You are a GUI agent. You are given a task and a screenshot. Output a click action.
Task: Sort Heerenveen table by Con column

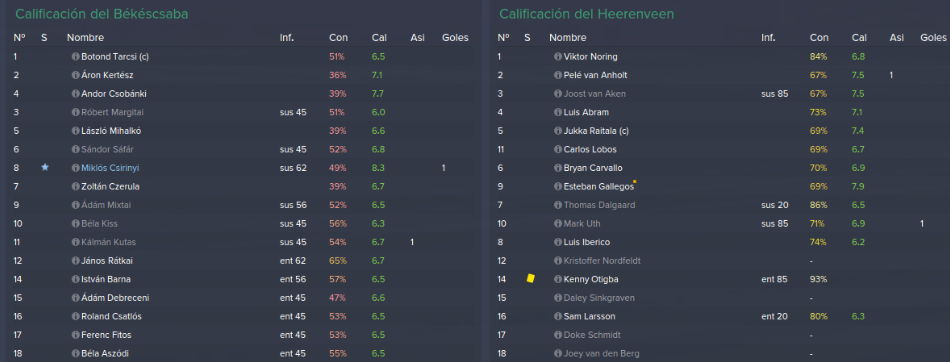[x=819, y=38]
